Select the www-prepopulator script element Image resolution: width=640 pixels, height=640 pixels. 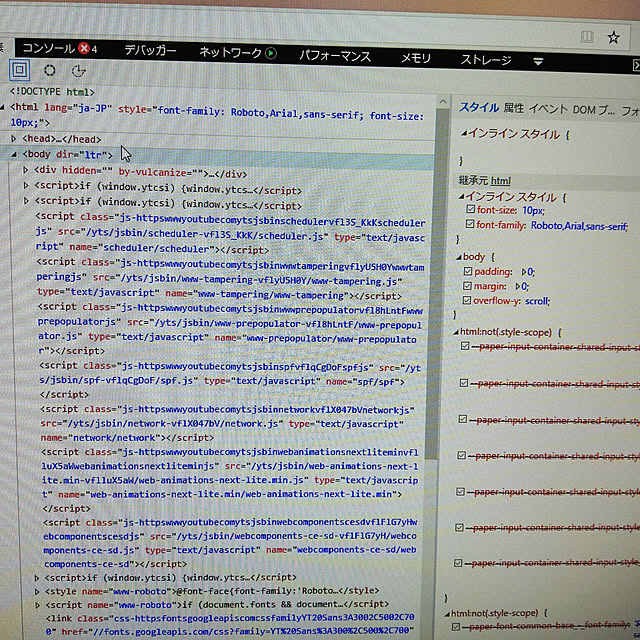click(230, 330)
